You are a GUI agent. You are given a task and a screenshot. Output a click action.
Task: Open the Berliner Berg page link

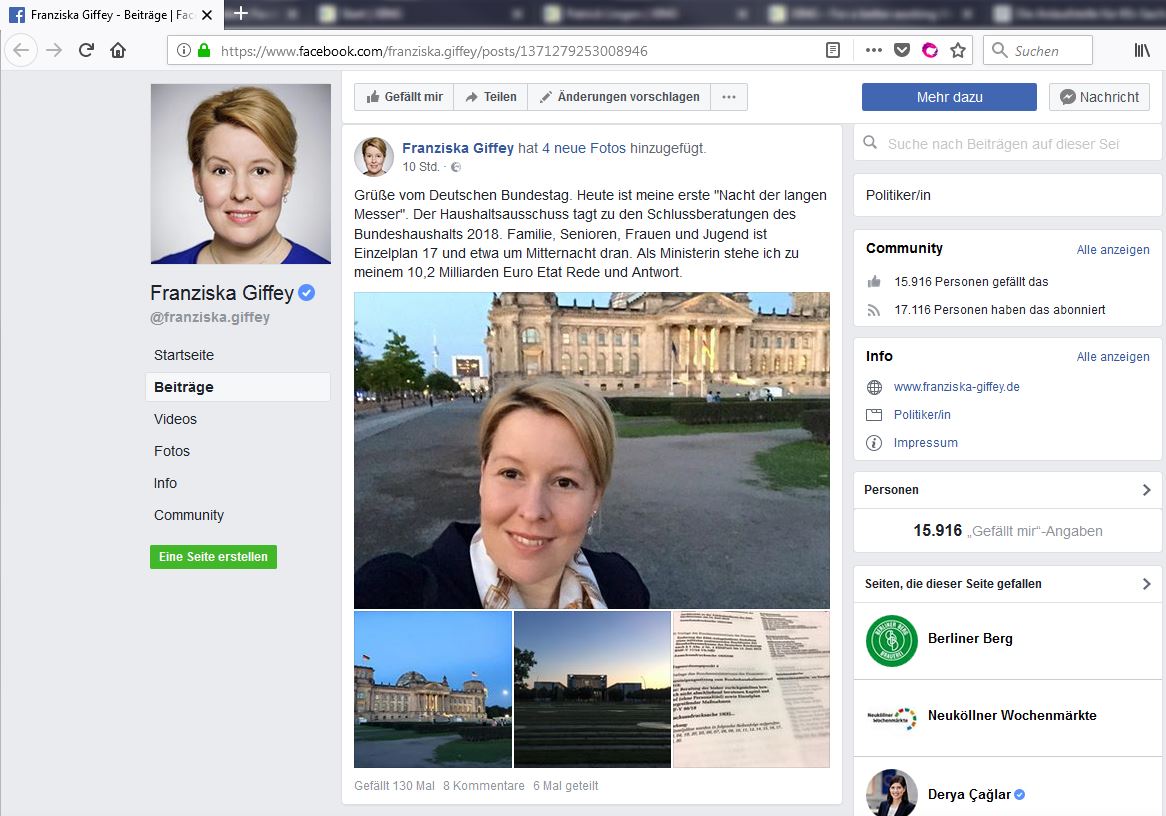point(970,638)
